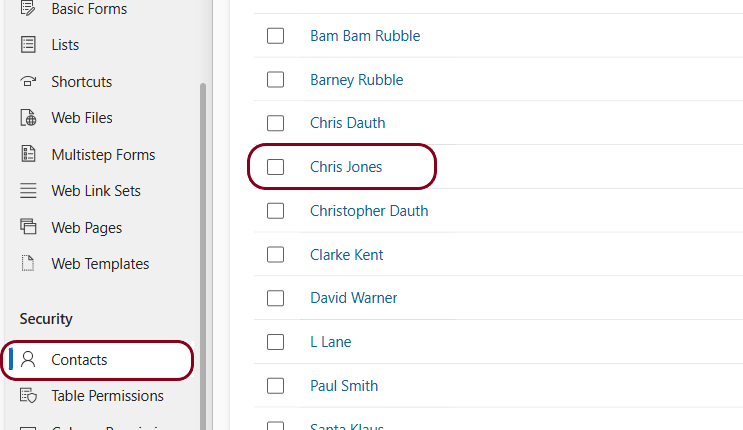
Task: Open the Chris Jones contact link
Action: pos(346,167)
